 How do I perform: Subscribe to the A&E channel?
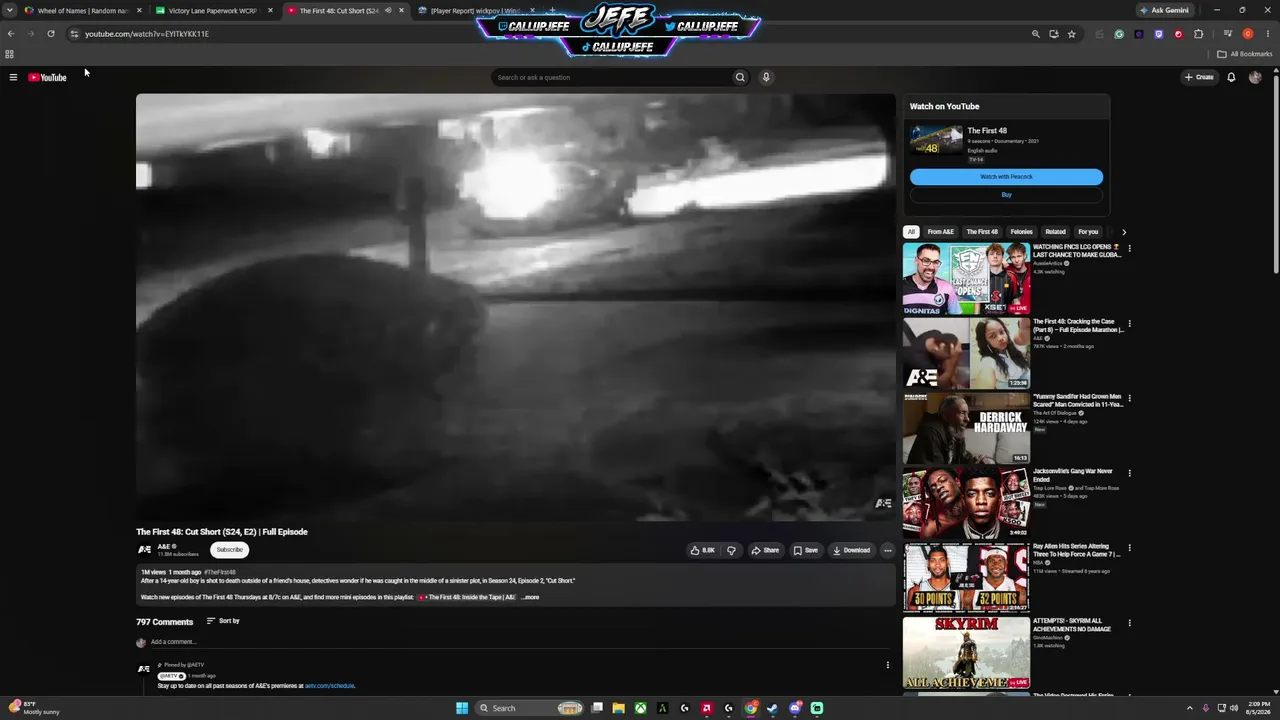(x=229, y=550)
